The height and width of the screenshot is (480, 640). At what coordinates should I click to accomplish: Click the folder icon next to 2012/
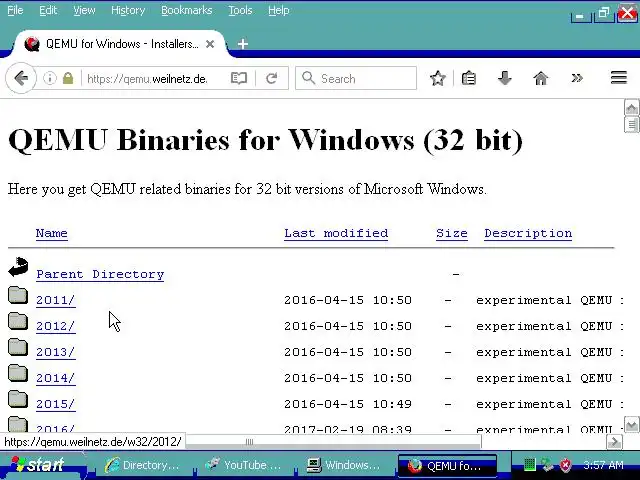(18, 321)
